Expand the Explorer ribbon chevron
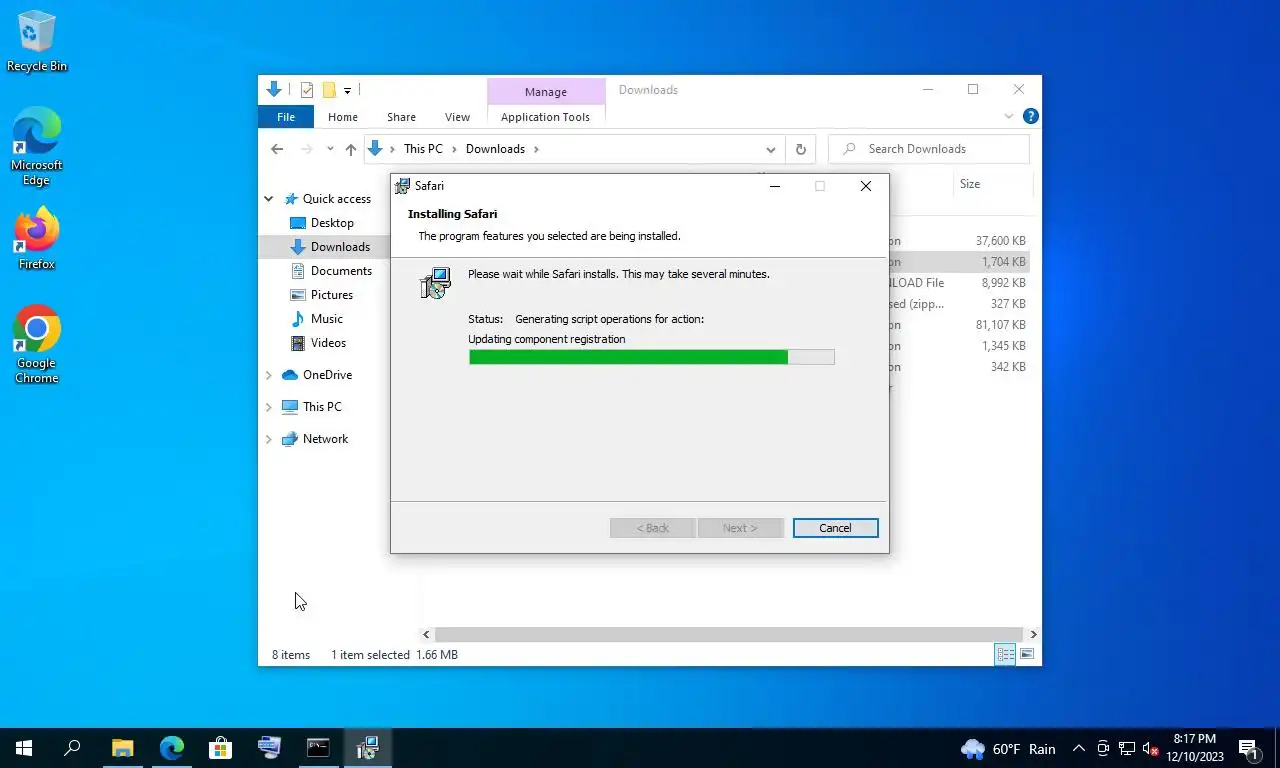This screenshot has height=768, width=1280. (x=1008, y=116)
